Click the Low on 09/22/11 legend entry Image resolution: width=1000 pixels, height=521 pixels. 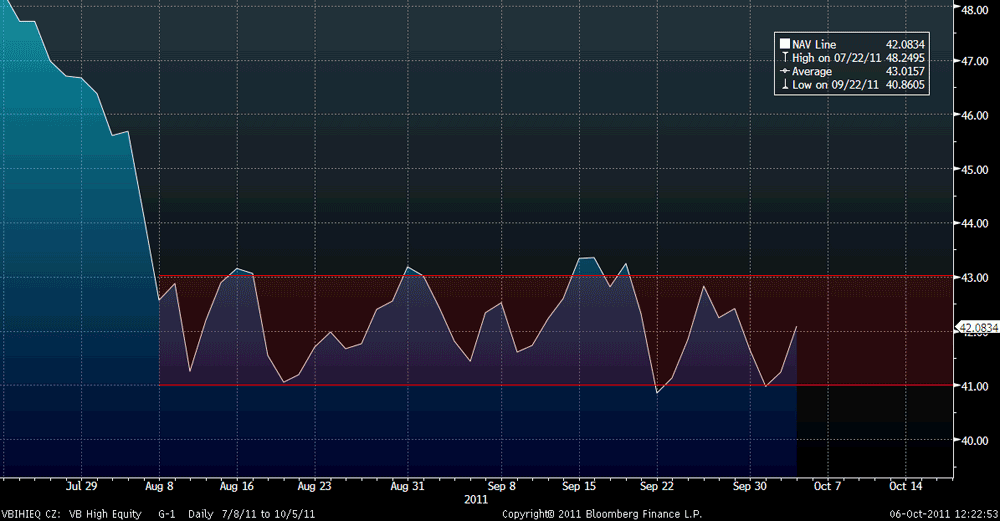(x=830, y=85)
